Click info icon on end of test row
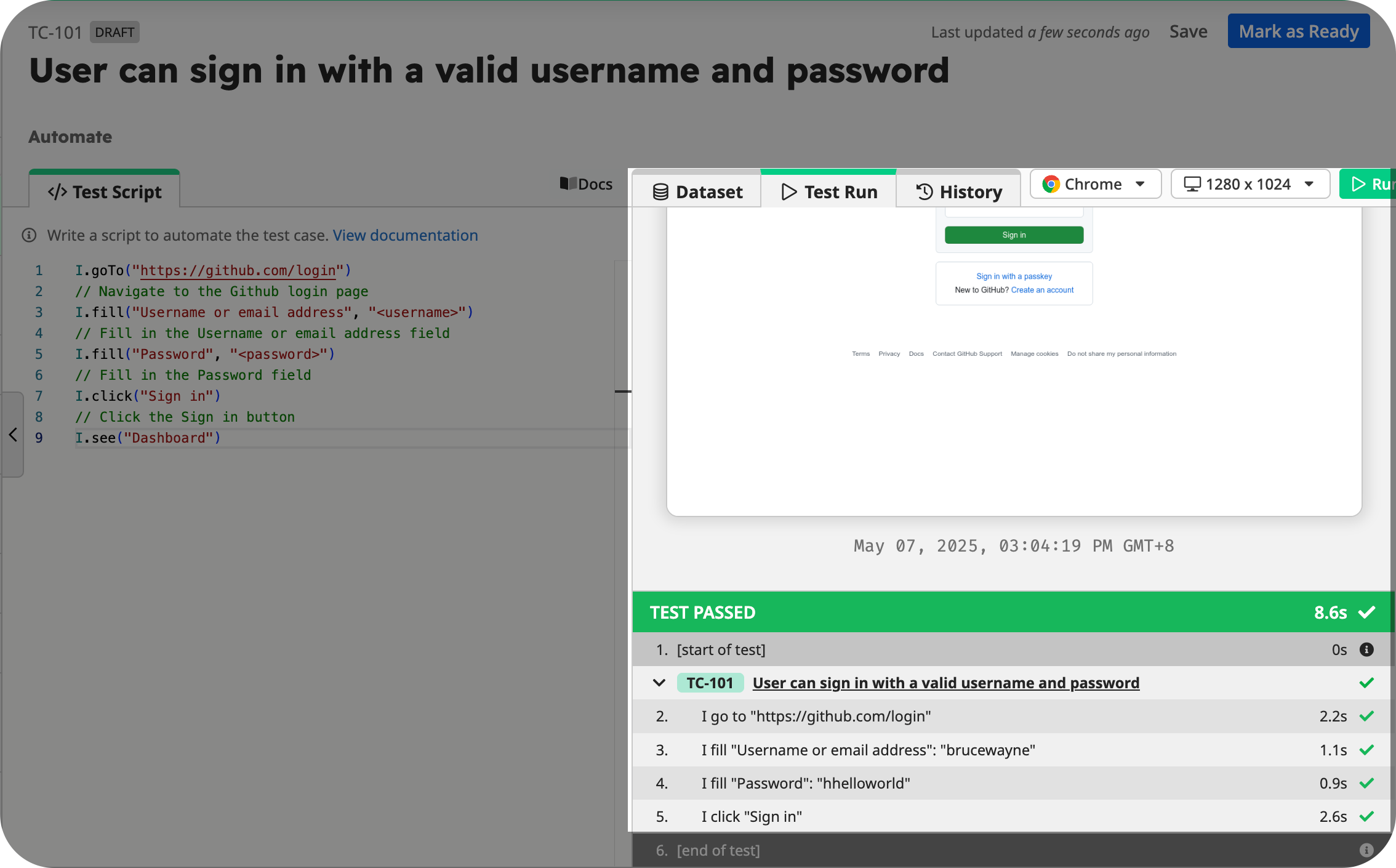The width and height of the screenshot is (1396, 868). click(x=1366, y=850)
